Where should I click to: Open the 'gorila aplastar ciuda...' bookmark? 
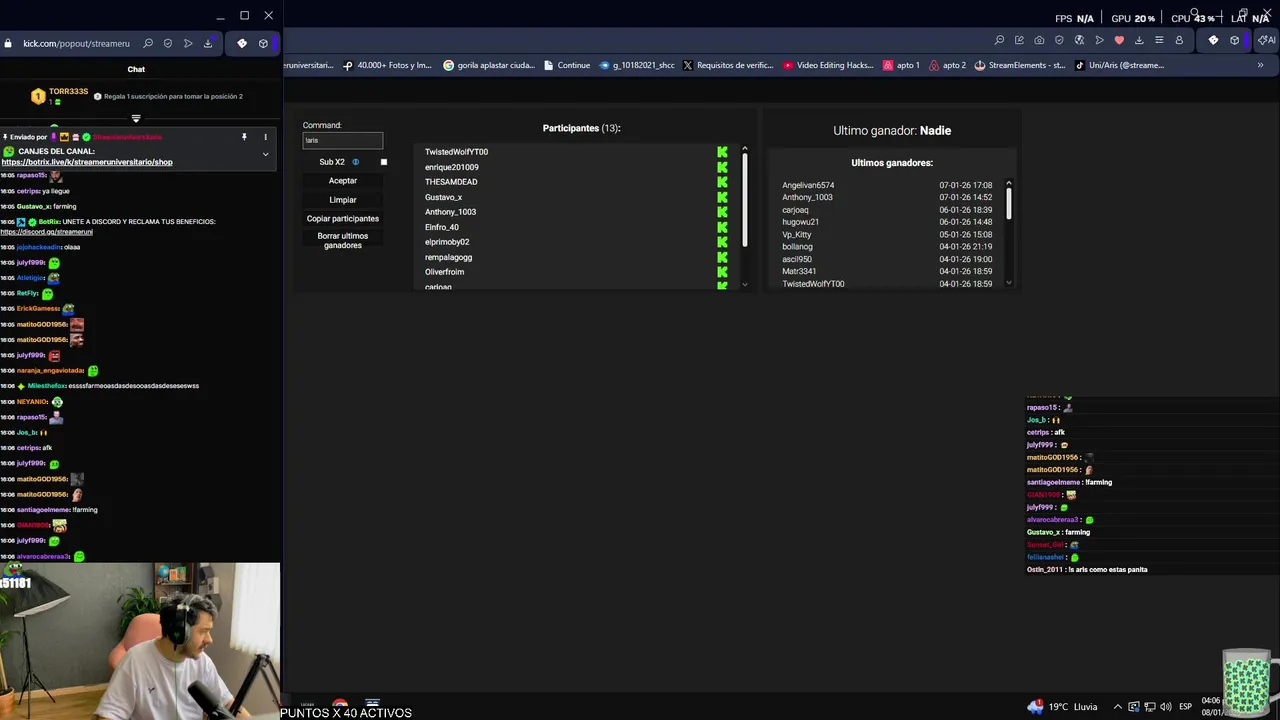pyautogui.click(x=488, y=65)
